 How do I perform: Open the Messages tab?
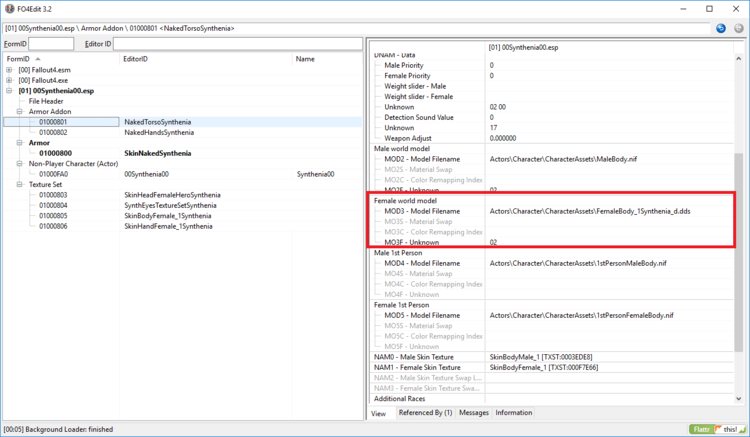tap(474, 413)
